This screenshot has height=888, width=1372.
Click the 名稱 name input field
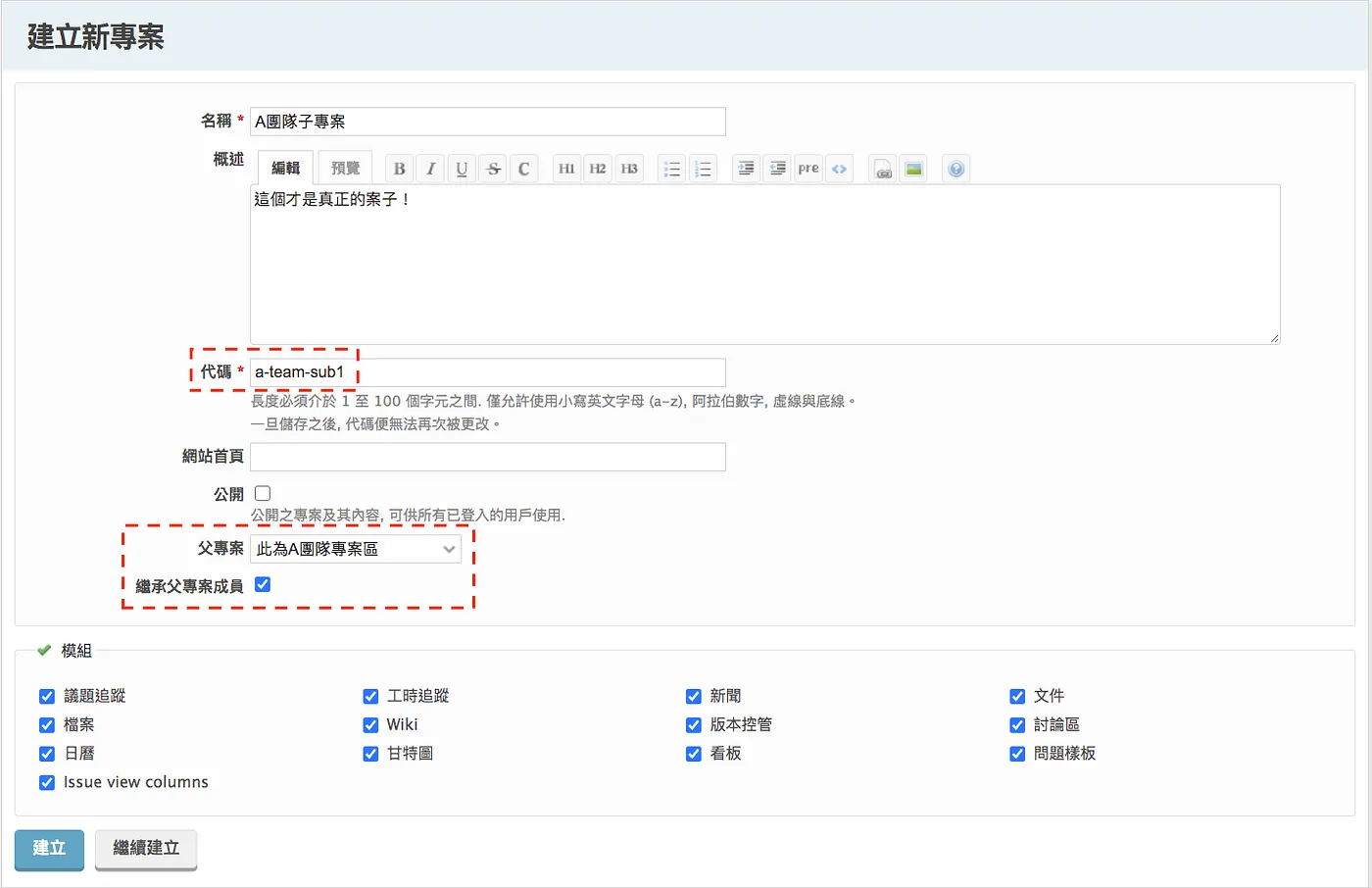488,122
